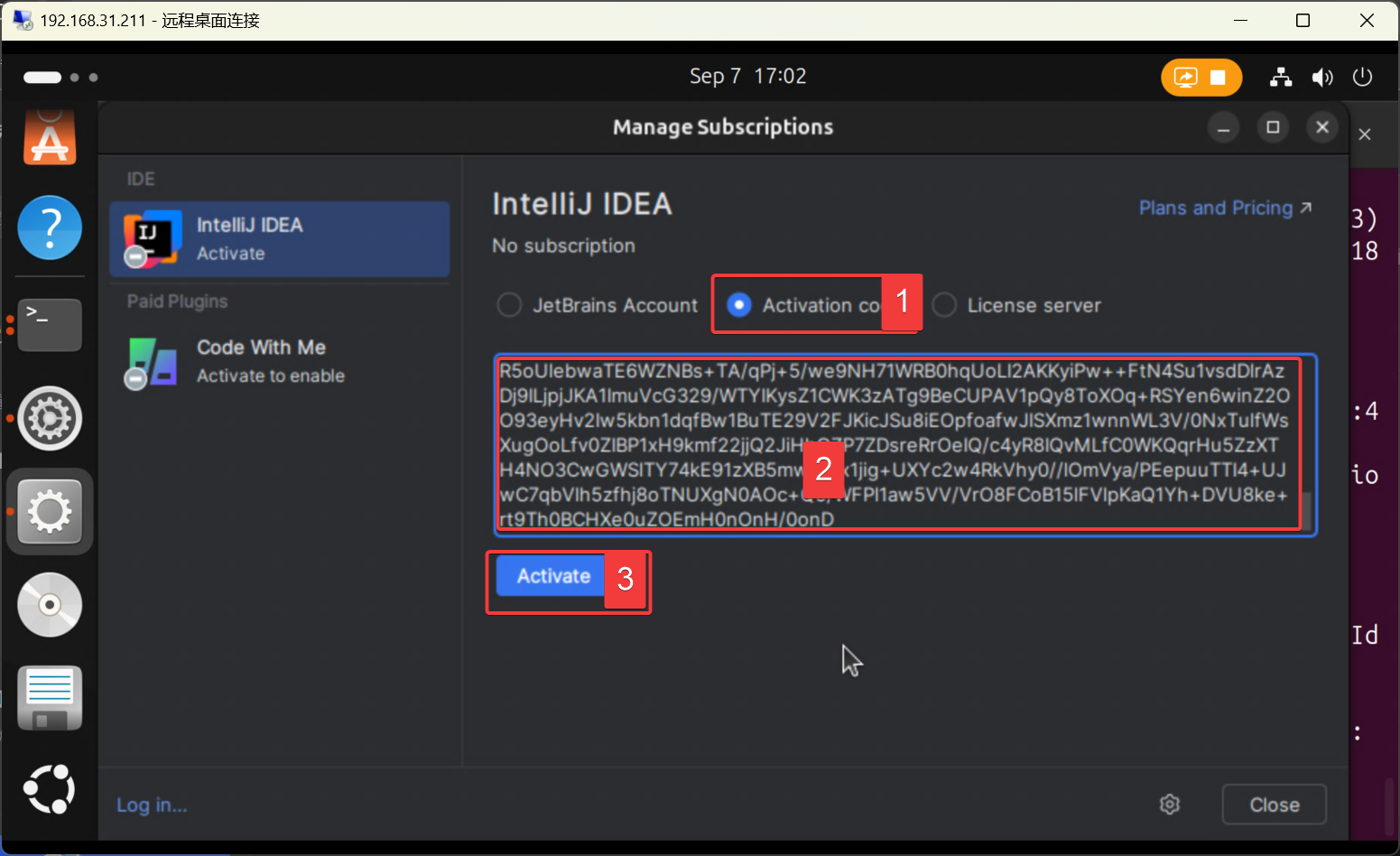
Task: Select IntelliJ IDEA in the product list
Action: pyautogui.click(x=279, y=239)
